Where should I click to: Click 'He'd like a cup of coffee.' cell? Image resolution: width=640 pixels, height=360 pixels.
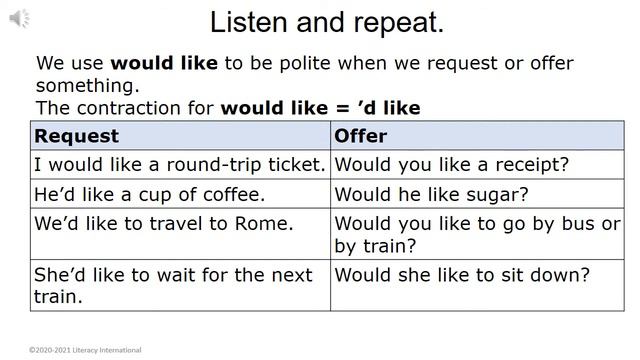pos(180,194)
